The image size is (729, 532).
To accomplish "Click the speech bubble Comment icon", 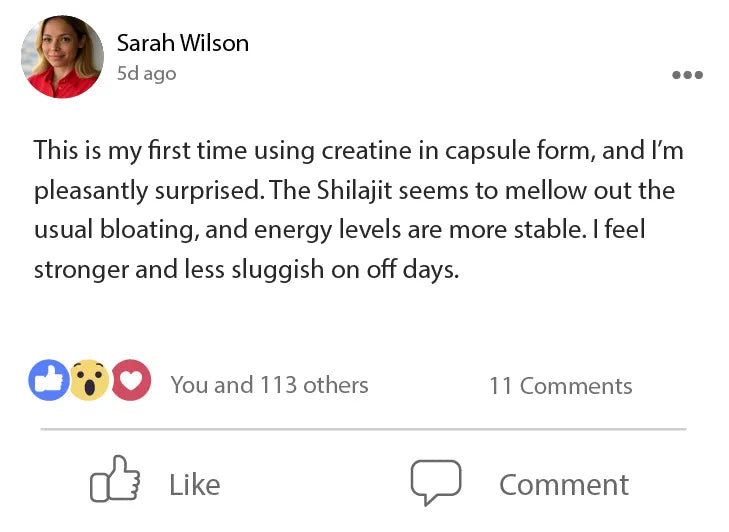I will click(436, 482).
